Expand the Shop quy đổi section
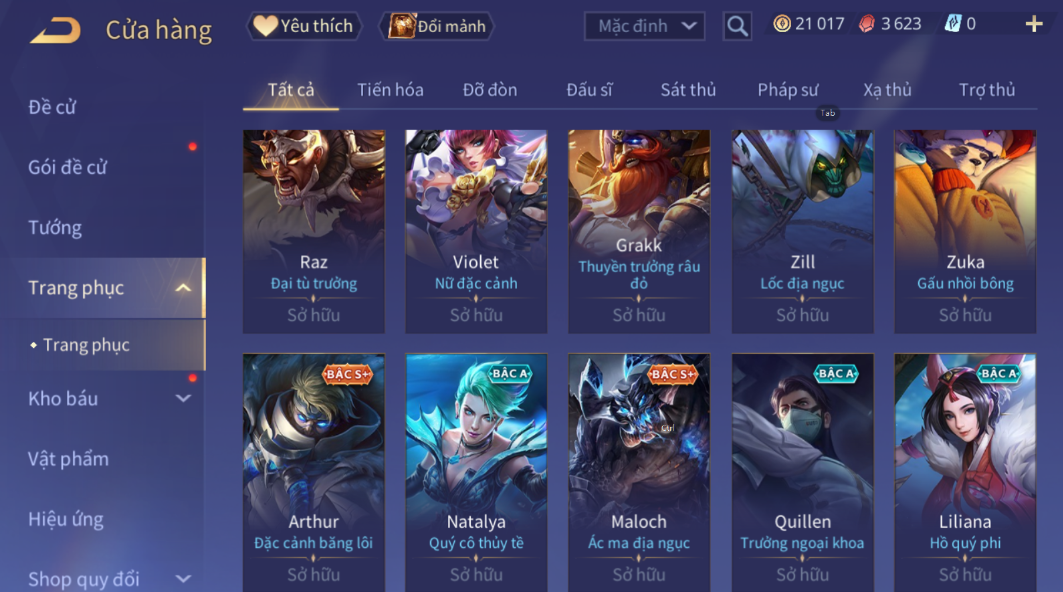 (x=183, y=579)
